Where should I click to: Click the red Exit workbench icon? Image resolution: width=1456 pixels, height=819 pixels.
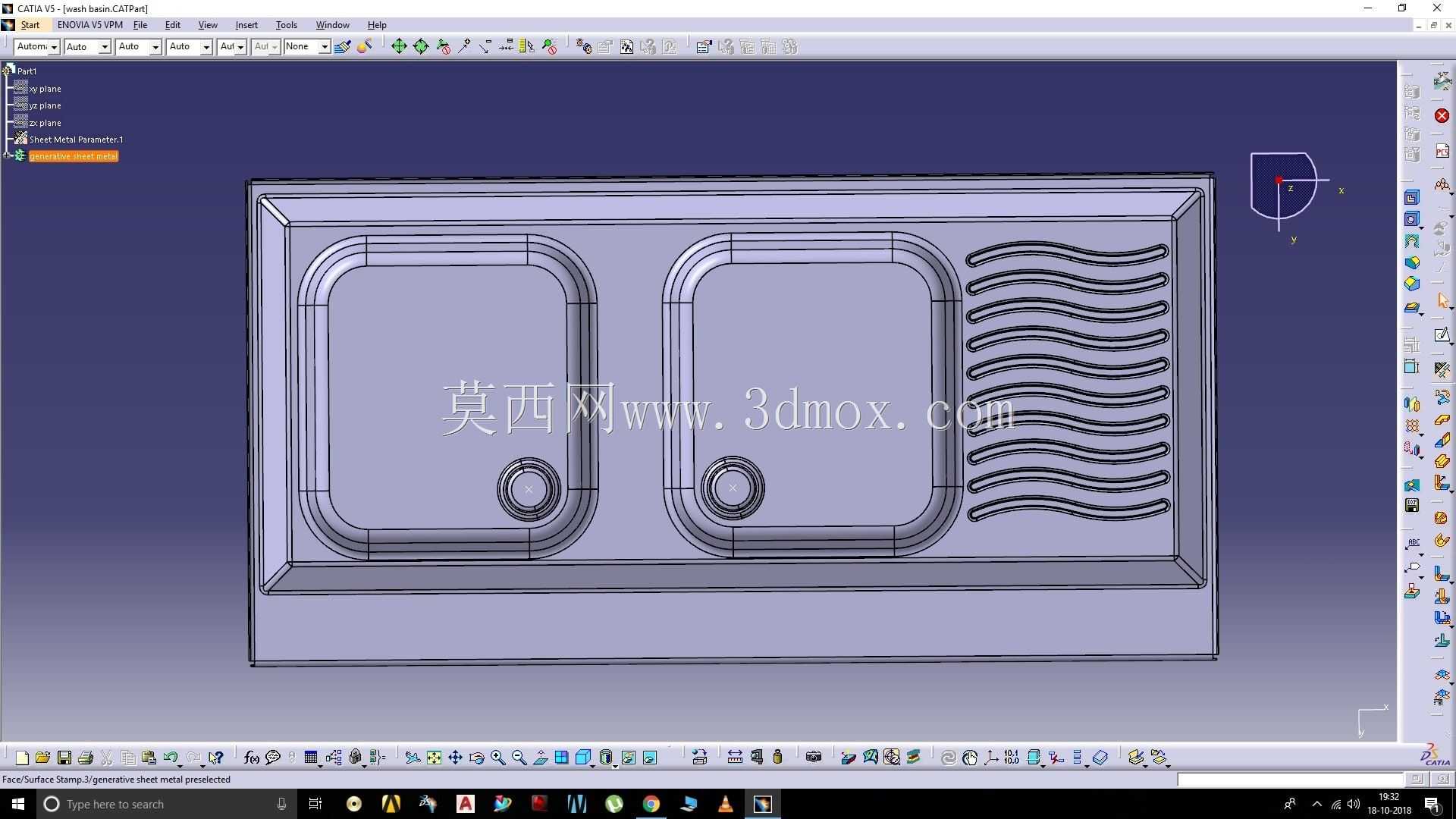pyautogui.click(x=1442, y=115)
